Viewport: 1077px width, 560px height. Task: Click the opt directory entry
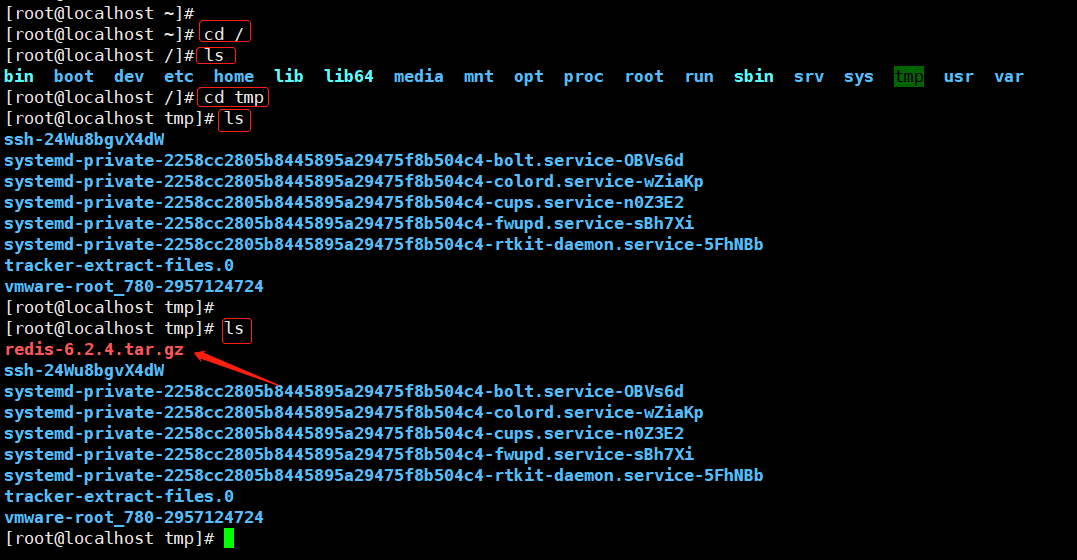pyautogui.click(x=529, y=77)
